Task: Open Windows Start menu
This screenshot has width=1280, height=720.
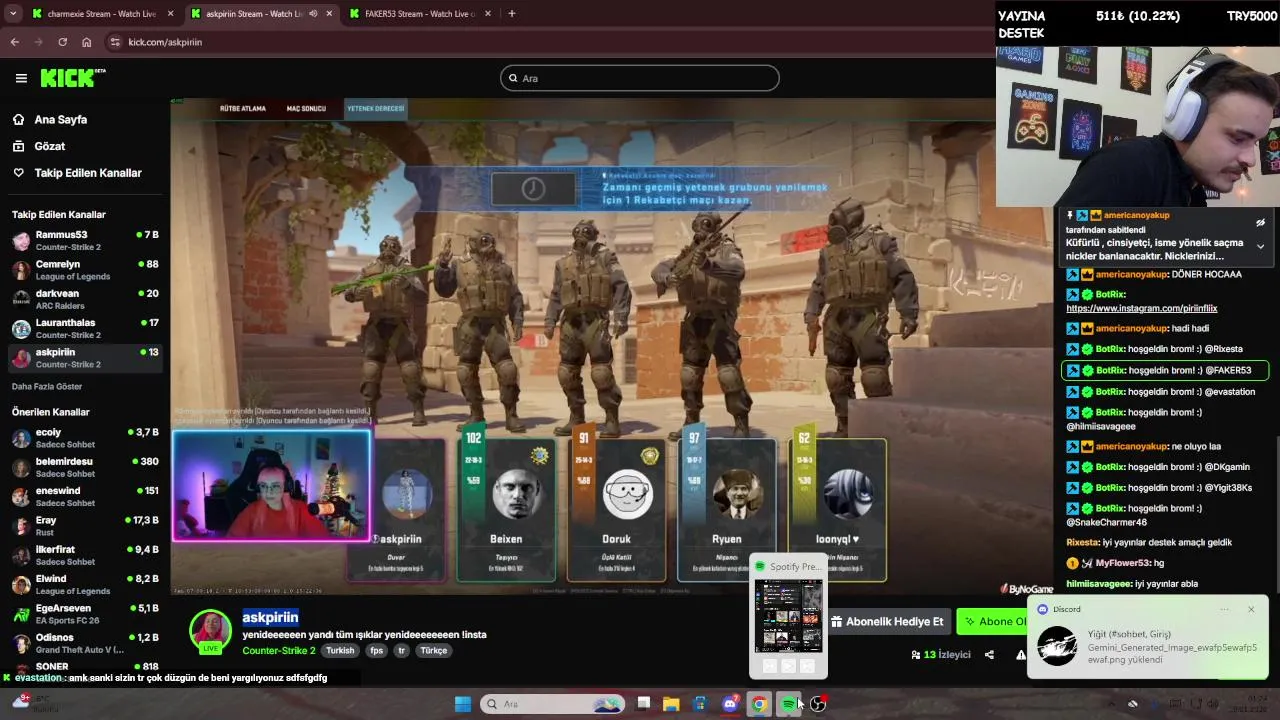Action: click(463, 704)
